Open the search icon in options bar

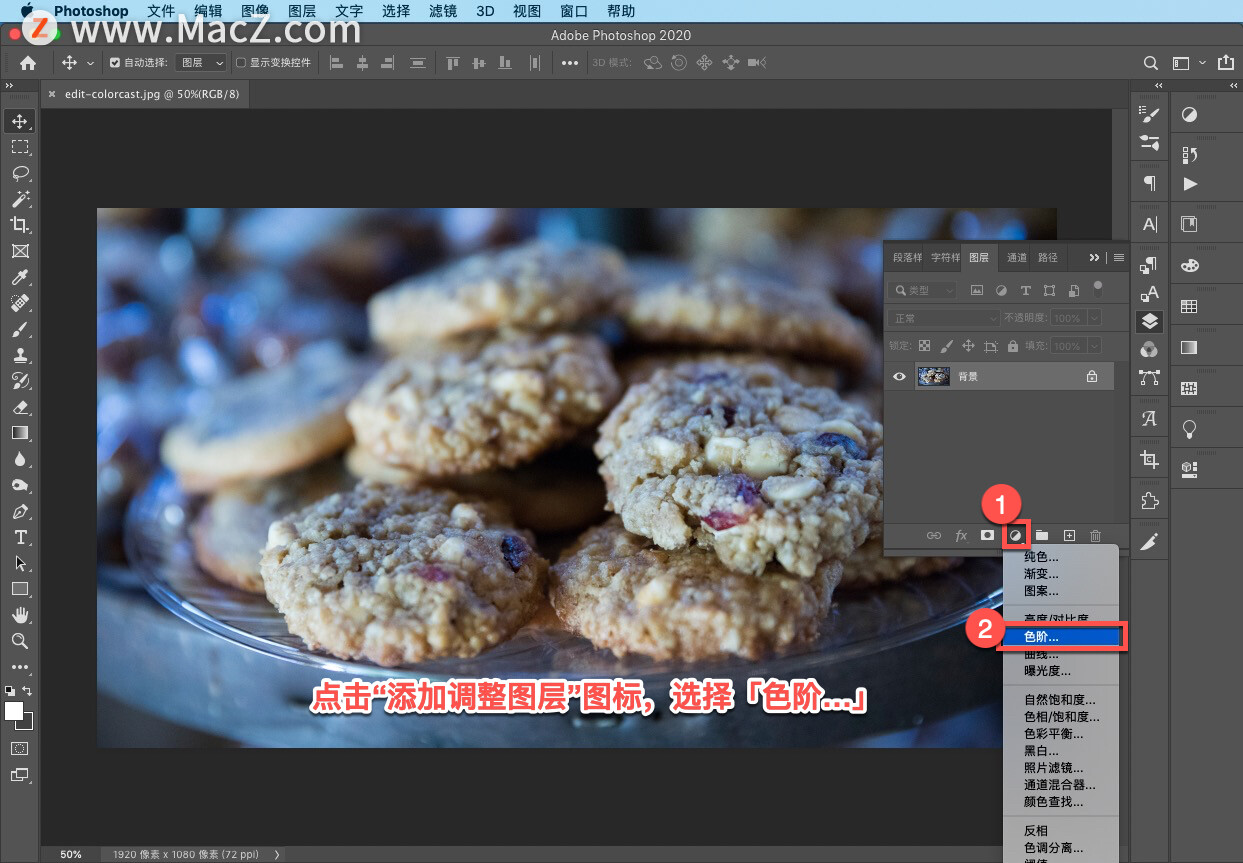point(1151,63)
